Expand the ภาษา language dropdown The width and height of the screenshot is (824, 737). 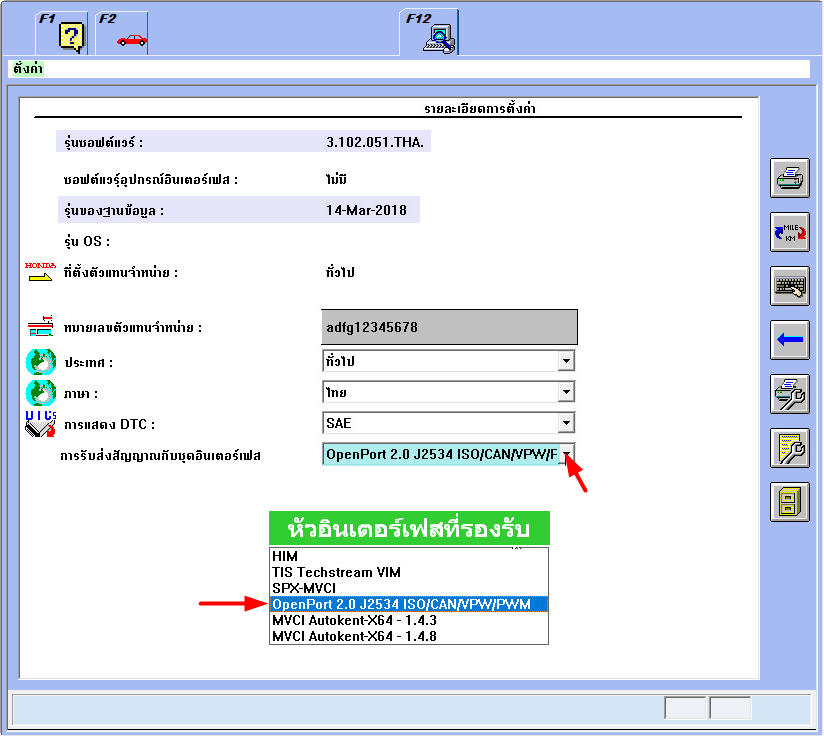tap(566, 392)
